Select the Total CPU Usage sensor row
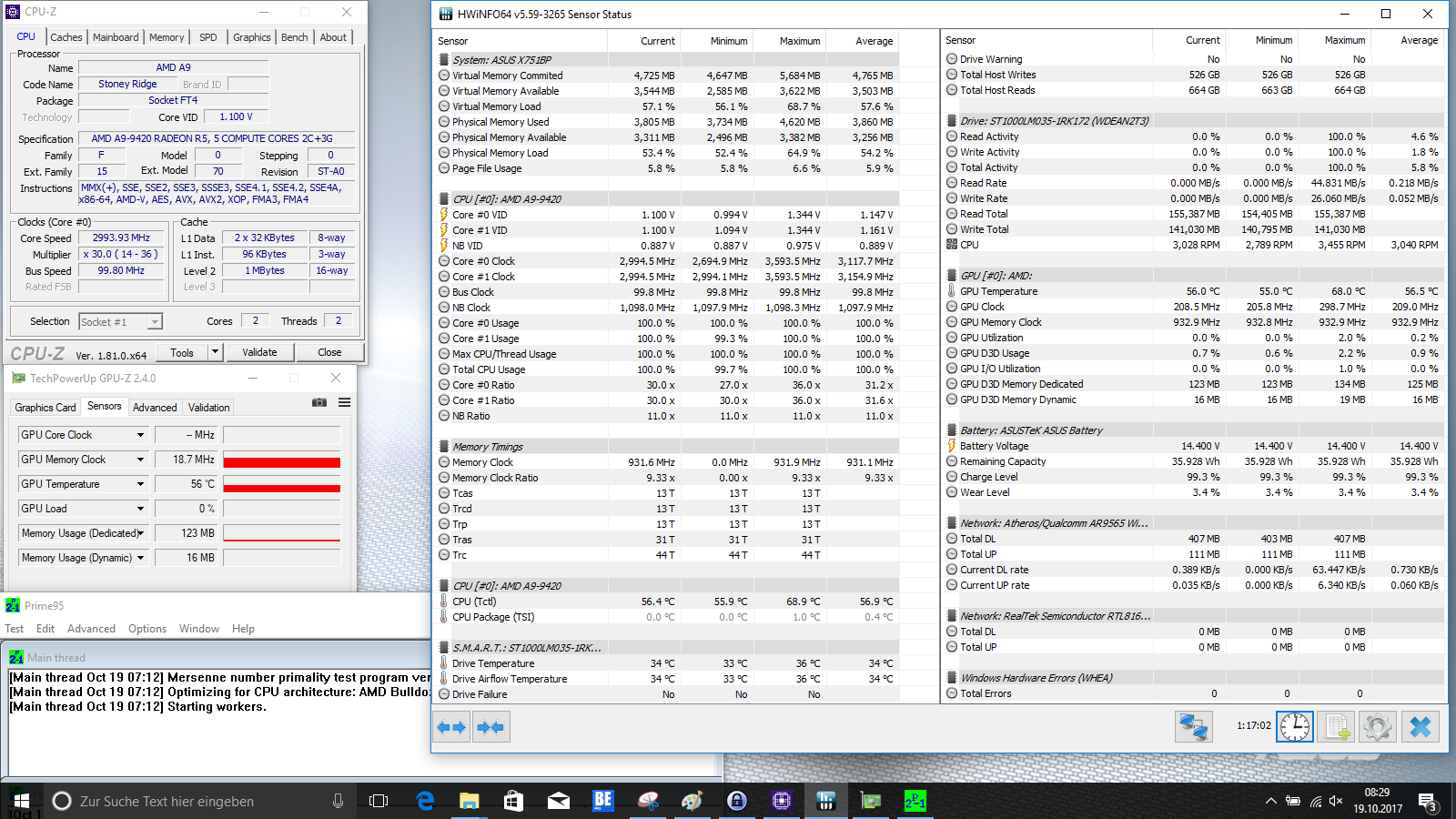Screen dimensions: 1456x819 668,369
